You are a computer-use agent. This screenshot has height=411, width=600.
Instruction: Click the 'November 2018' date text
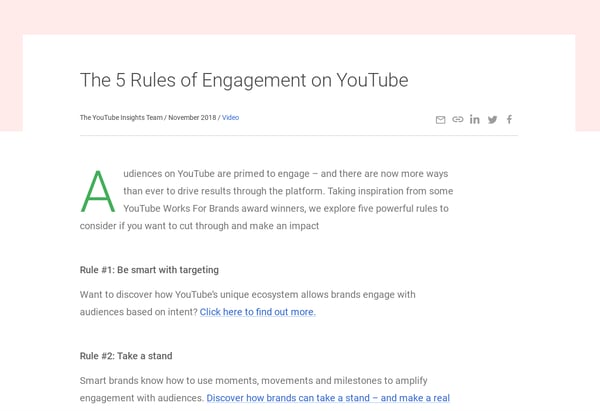192,117
